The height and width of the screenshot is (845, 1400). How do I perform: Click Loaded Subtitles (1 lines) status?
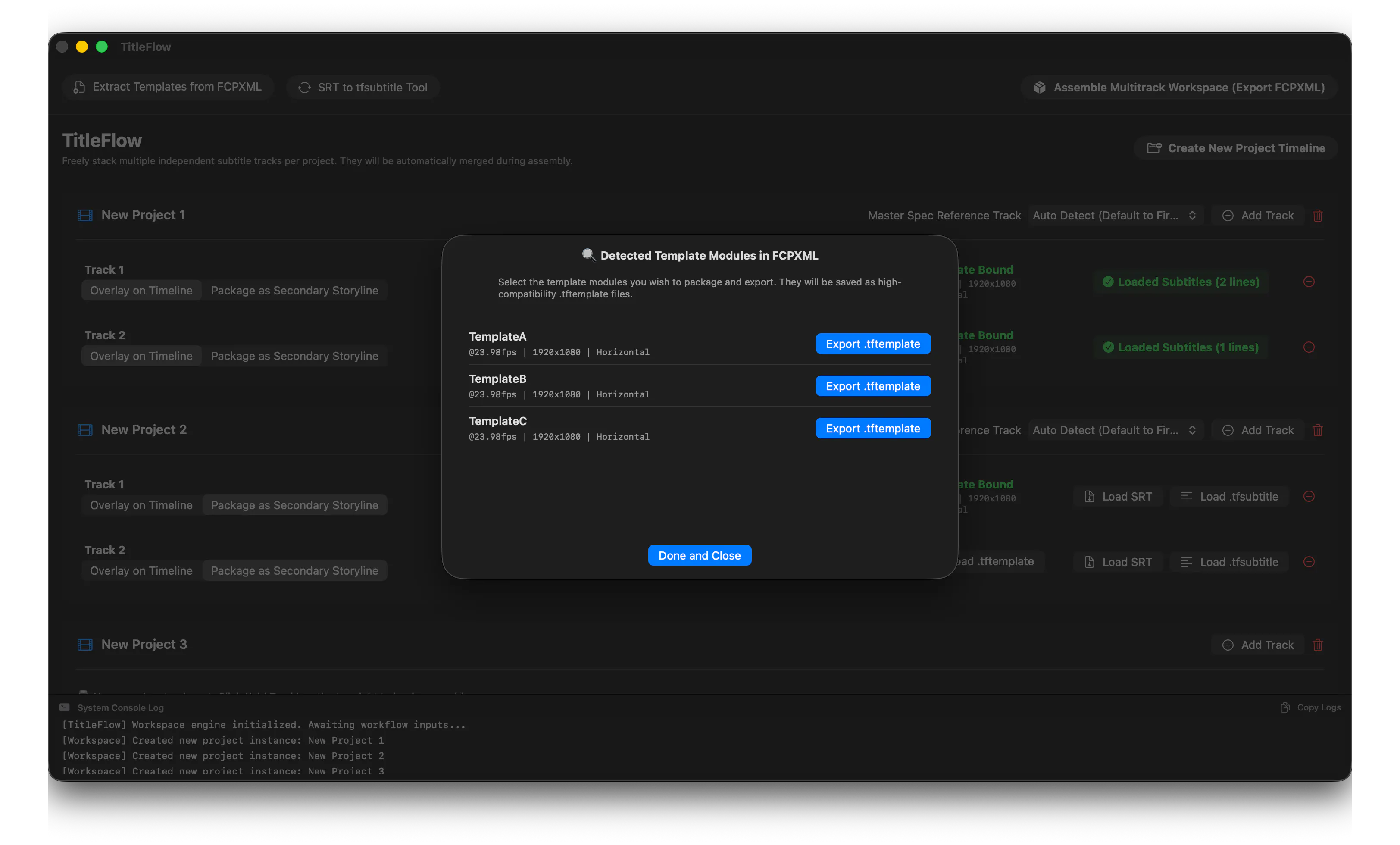[1181, 347]
